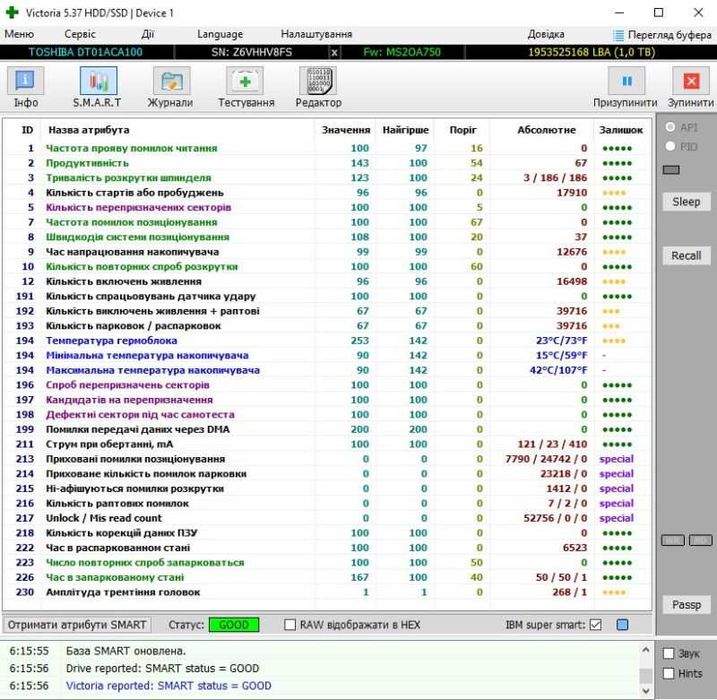Viewport: 717px width, 700px height.
Task: Click the Залишок column header
Action: point(621,130)
